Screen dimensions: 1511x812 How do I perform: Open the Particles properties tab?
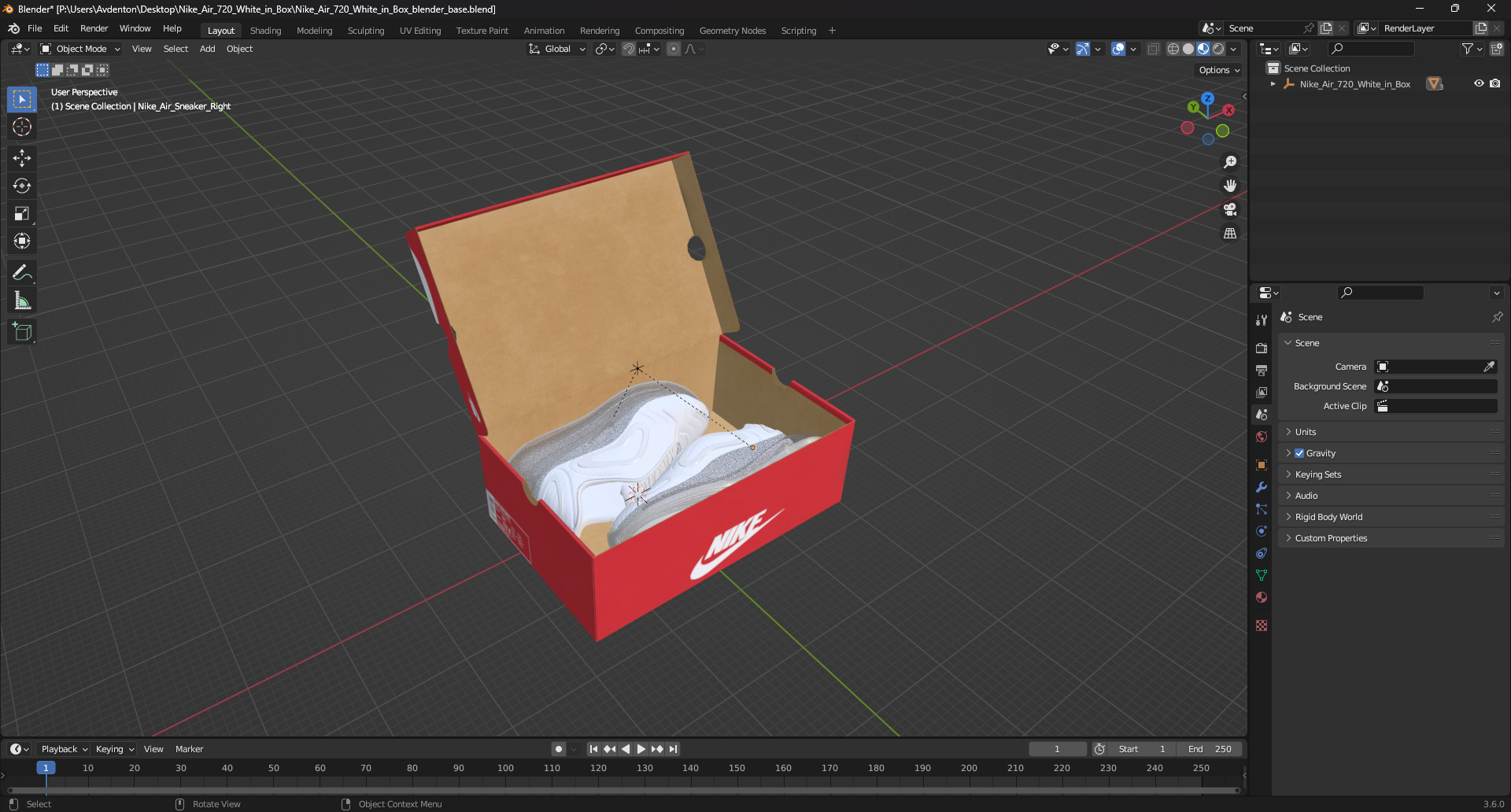coord(1262,509)
